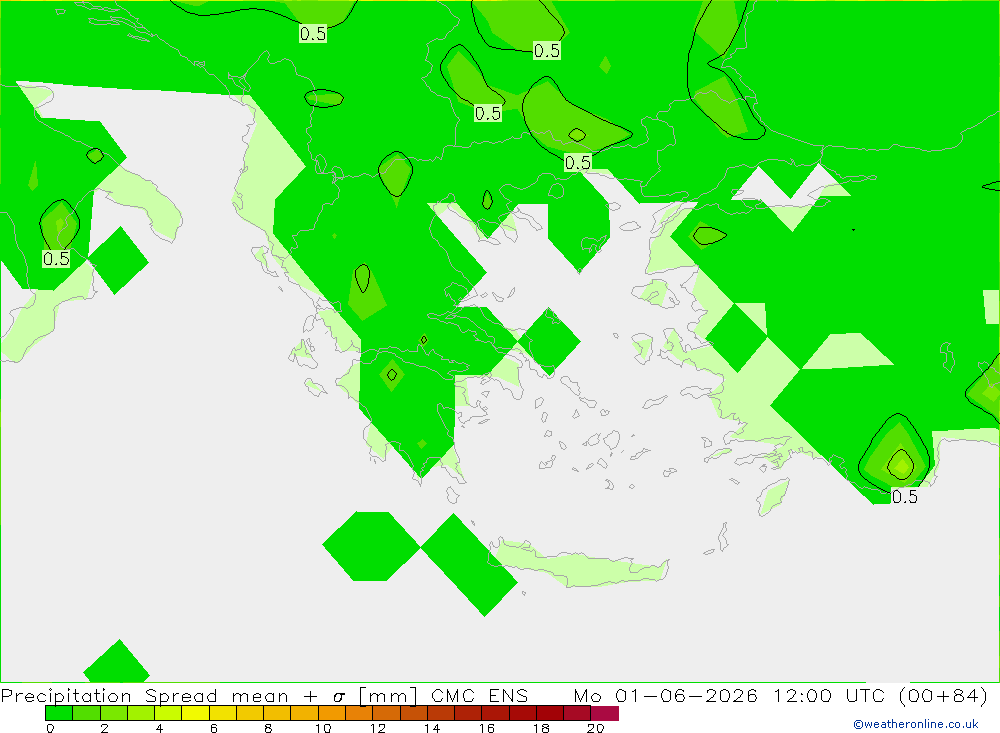Click legend scale number "20"
This screenshot has height=733, width=1000.
[595, 728]
